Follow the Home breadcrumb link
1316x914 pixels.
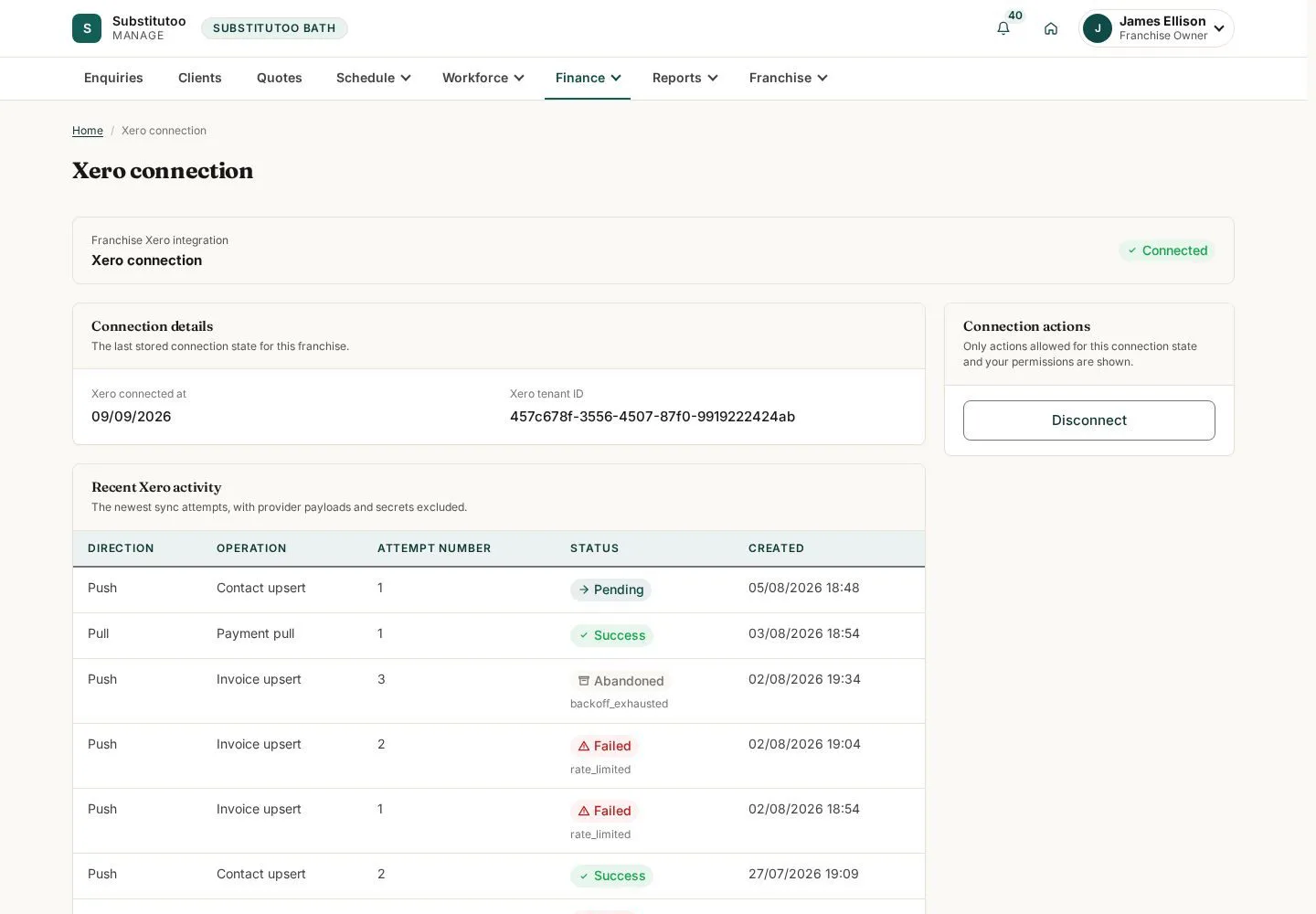coord(88,131)
